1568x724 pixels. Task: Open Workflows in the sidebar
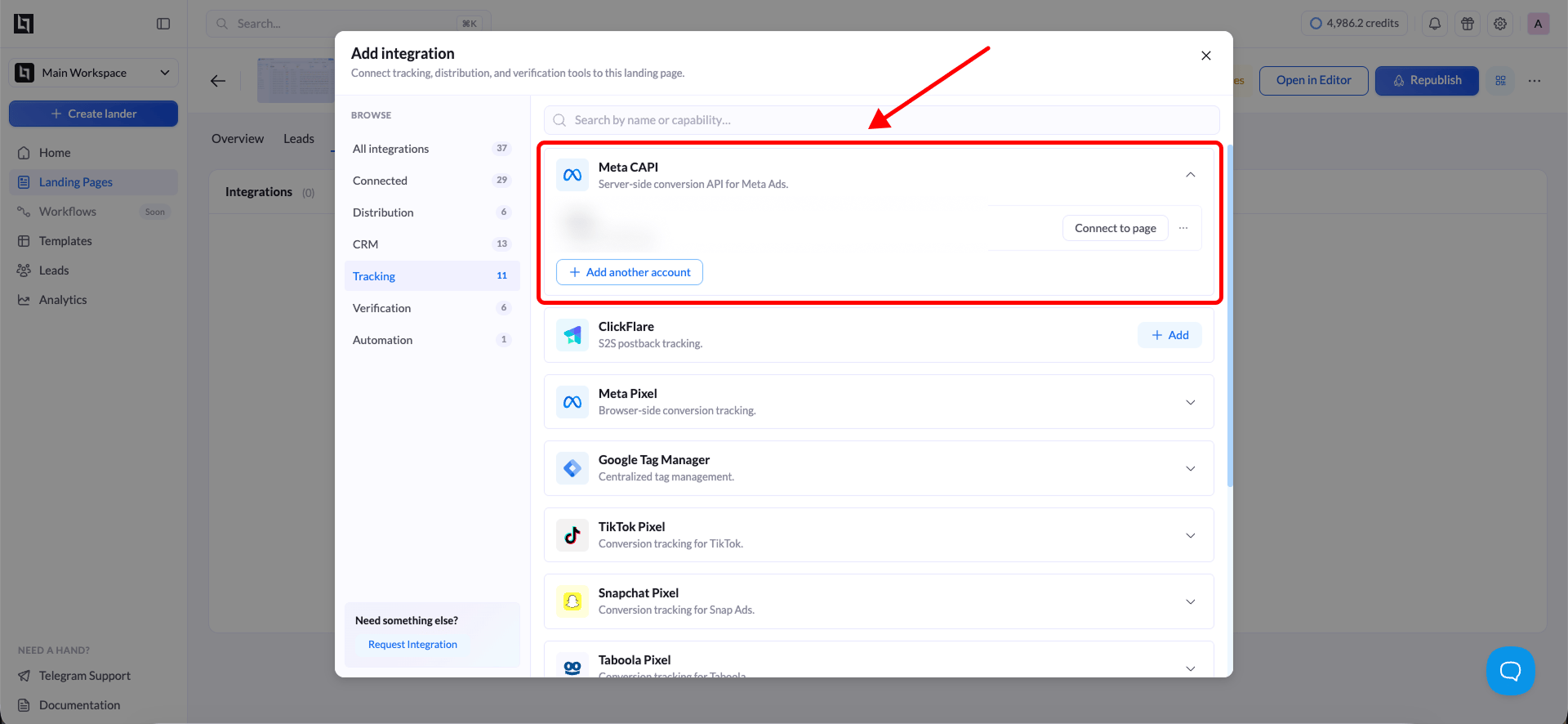point(93,212)
